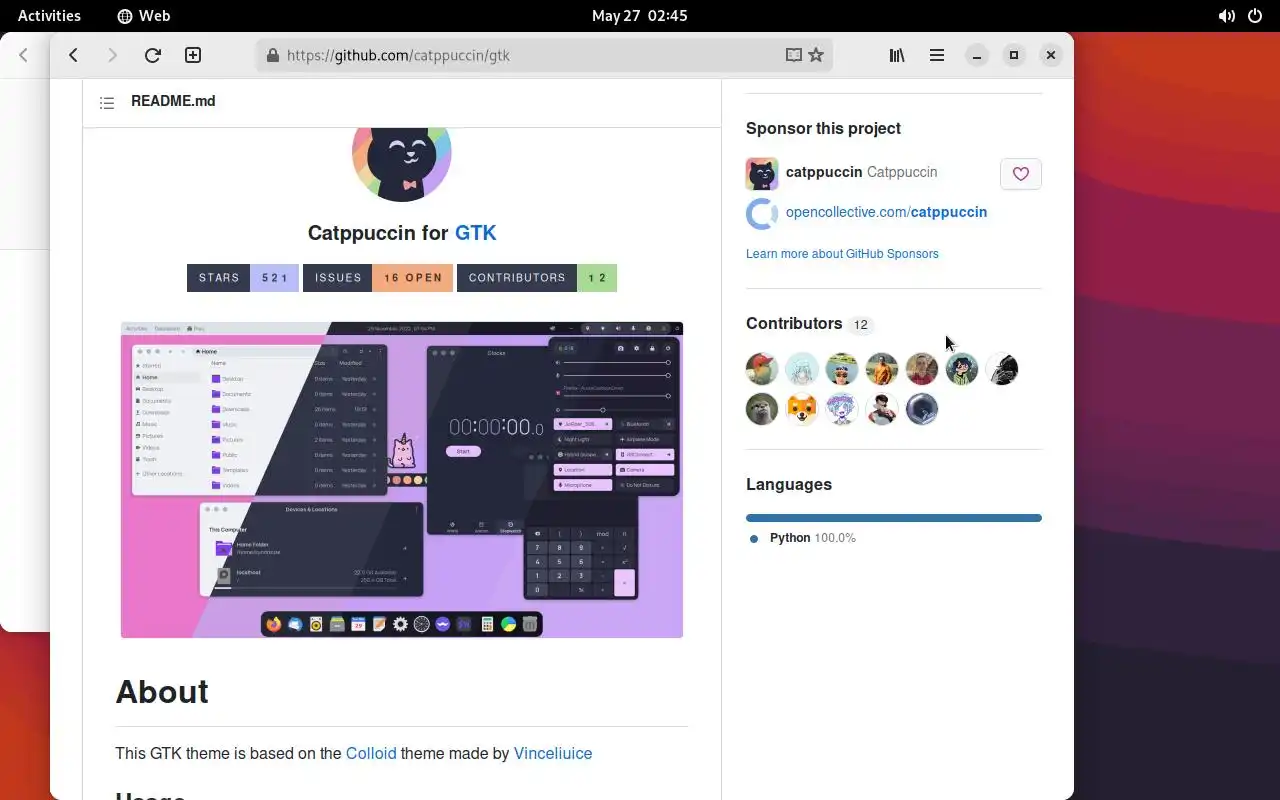Click back arrow of the background window
The image size is (1280, 800).
coord(24,56)
